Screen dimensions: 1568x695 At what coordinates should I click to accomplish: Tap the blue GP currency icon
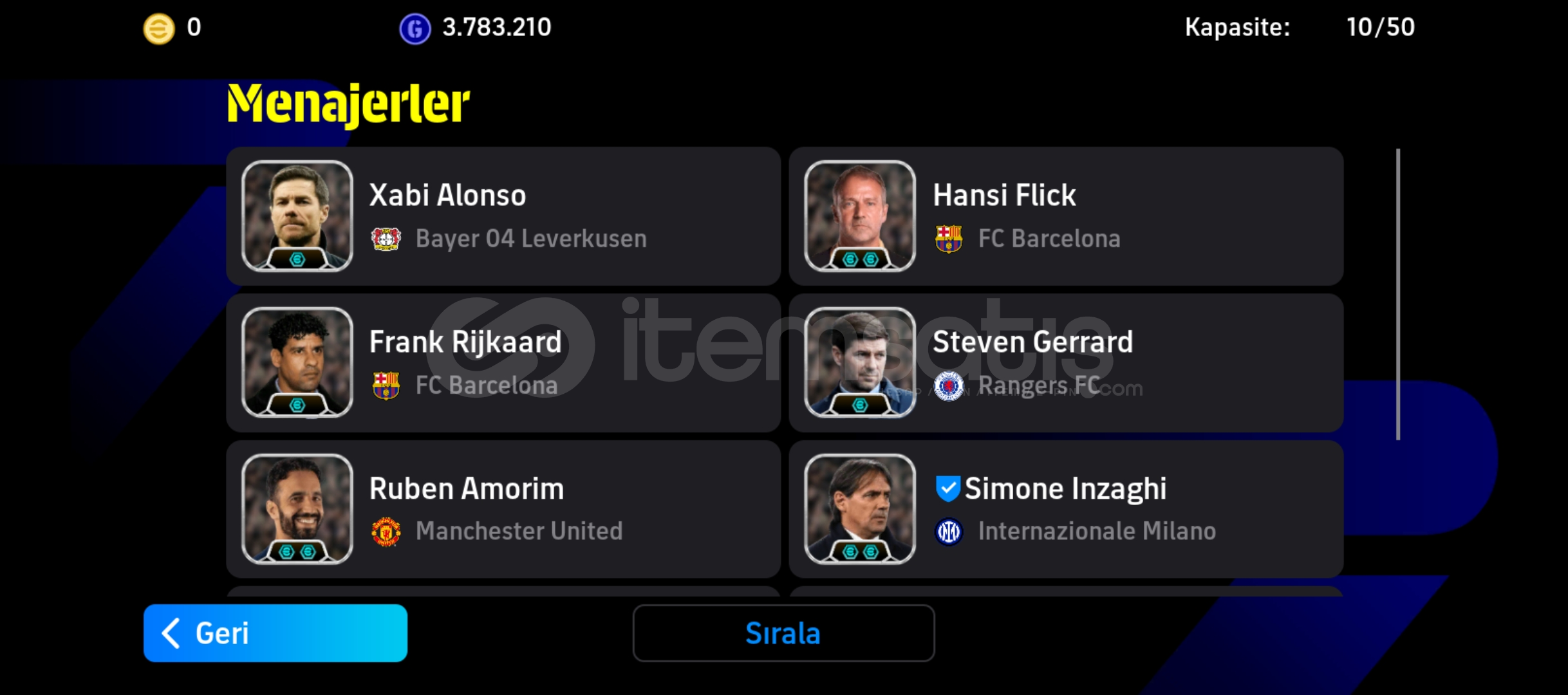click(415, 29)
